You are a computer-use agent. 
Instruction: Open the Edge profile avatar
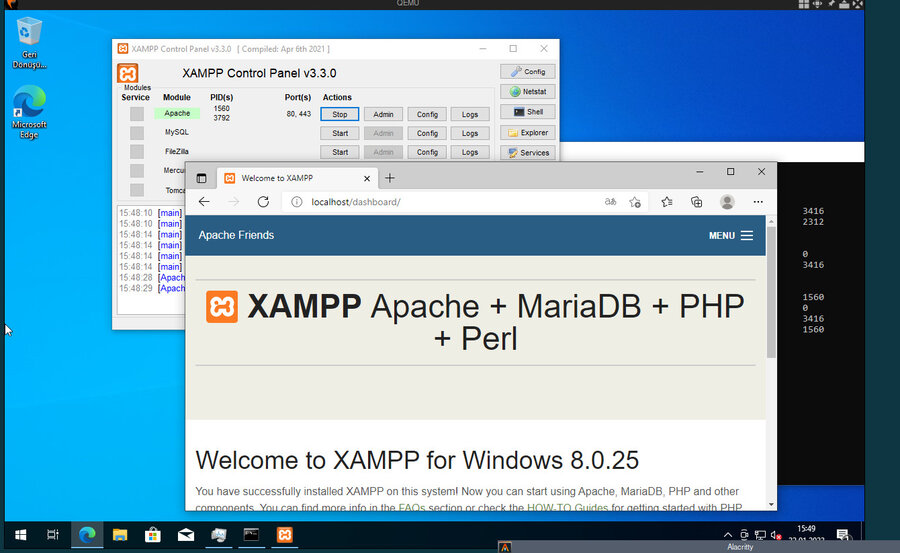tap(727, 202)
